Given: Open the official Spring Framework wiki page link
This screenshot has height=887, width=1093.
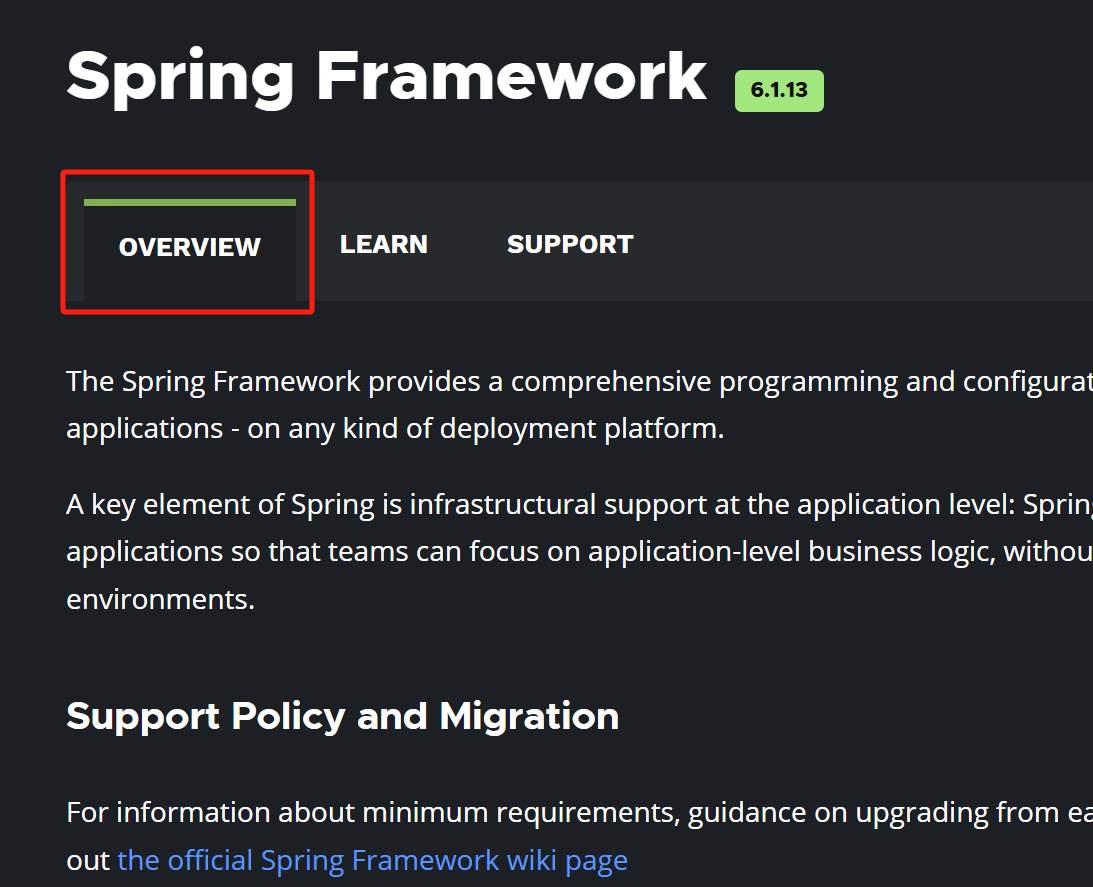Looking at the screenshot, I should point(372,861).
